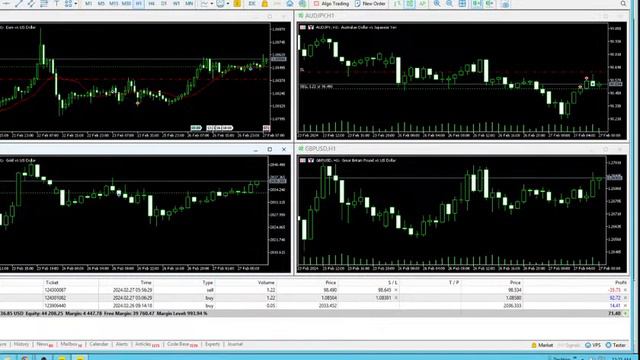The height and width of the screenshot is (360, 640).
Task: Sort by Profit column header
Action: coord(620,282)
